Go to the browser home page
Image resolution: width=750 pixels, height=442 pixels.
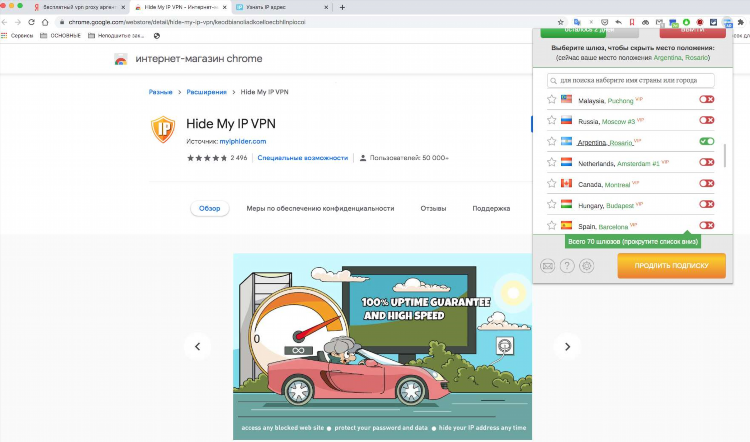[45, 22]
